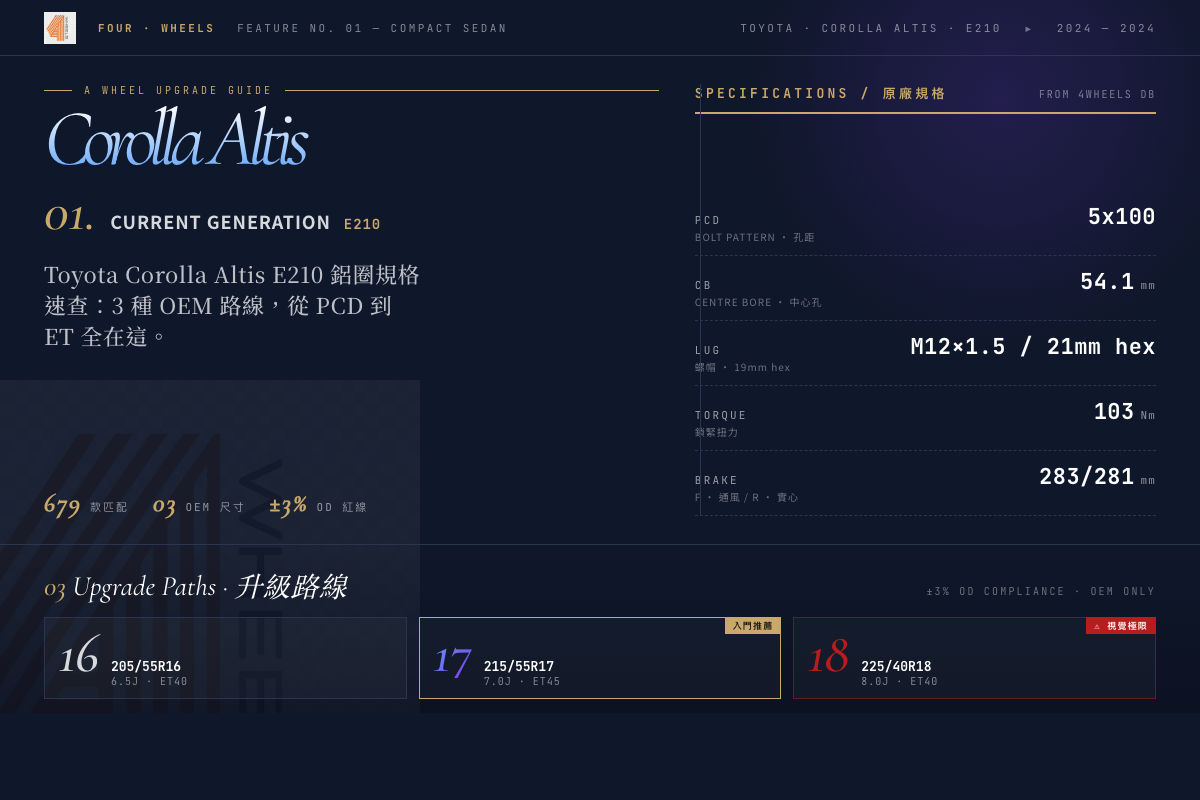This screenshot has width=1200, height=800.
Task: Click the small play arrow before 2024
Action: 1028,29
